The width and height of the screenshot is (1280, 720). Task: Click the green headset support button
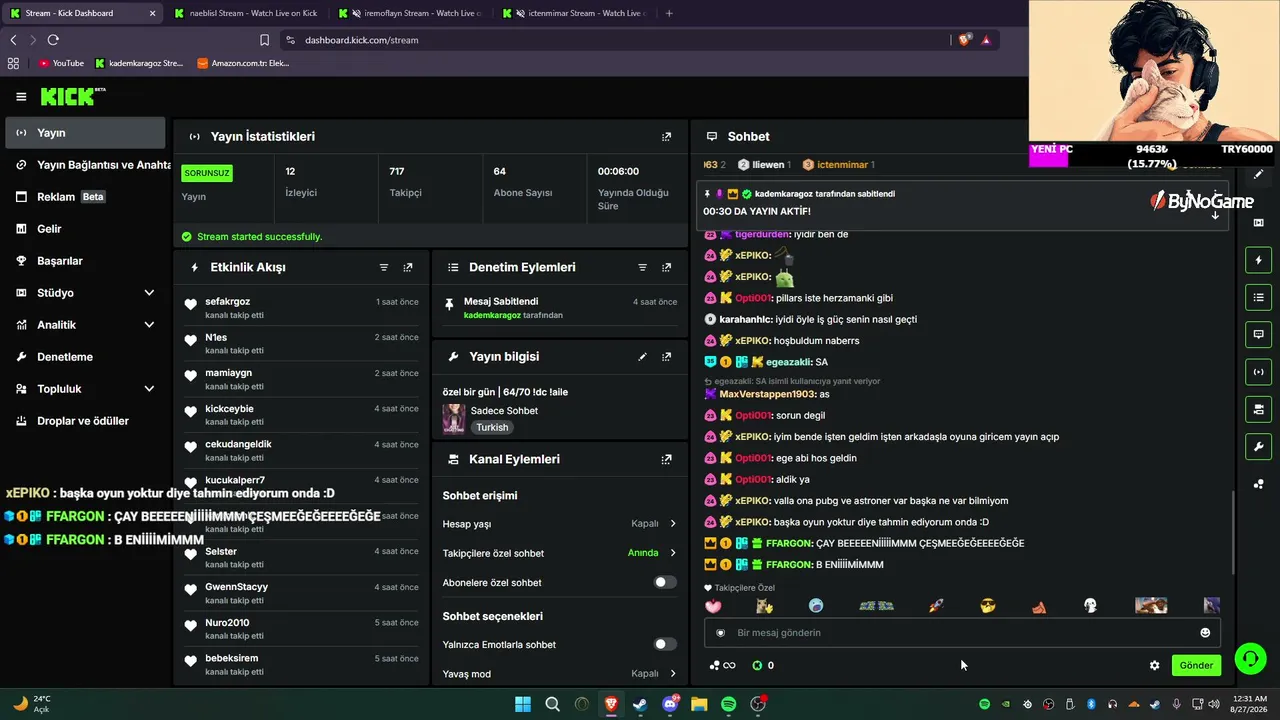tap(1250, 659)
